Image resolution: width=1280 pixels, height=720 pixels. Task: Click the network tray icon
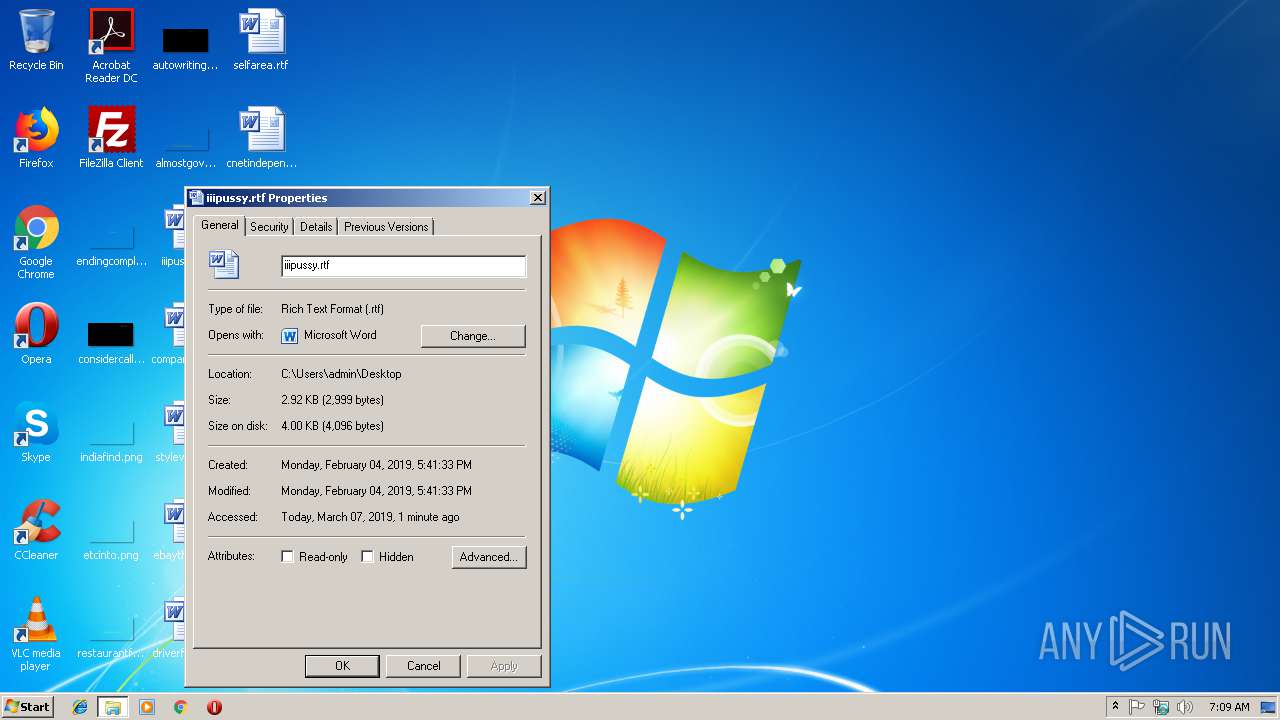click(1161, 707)
